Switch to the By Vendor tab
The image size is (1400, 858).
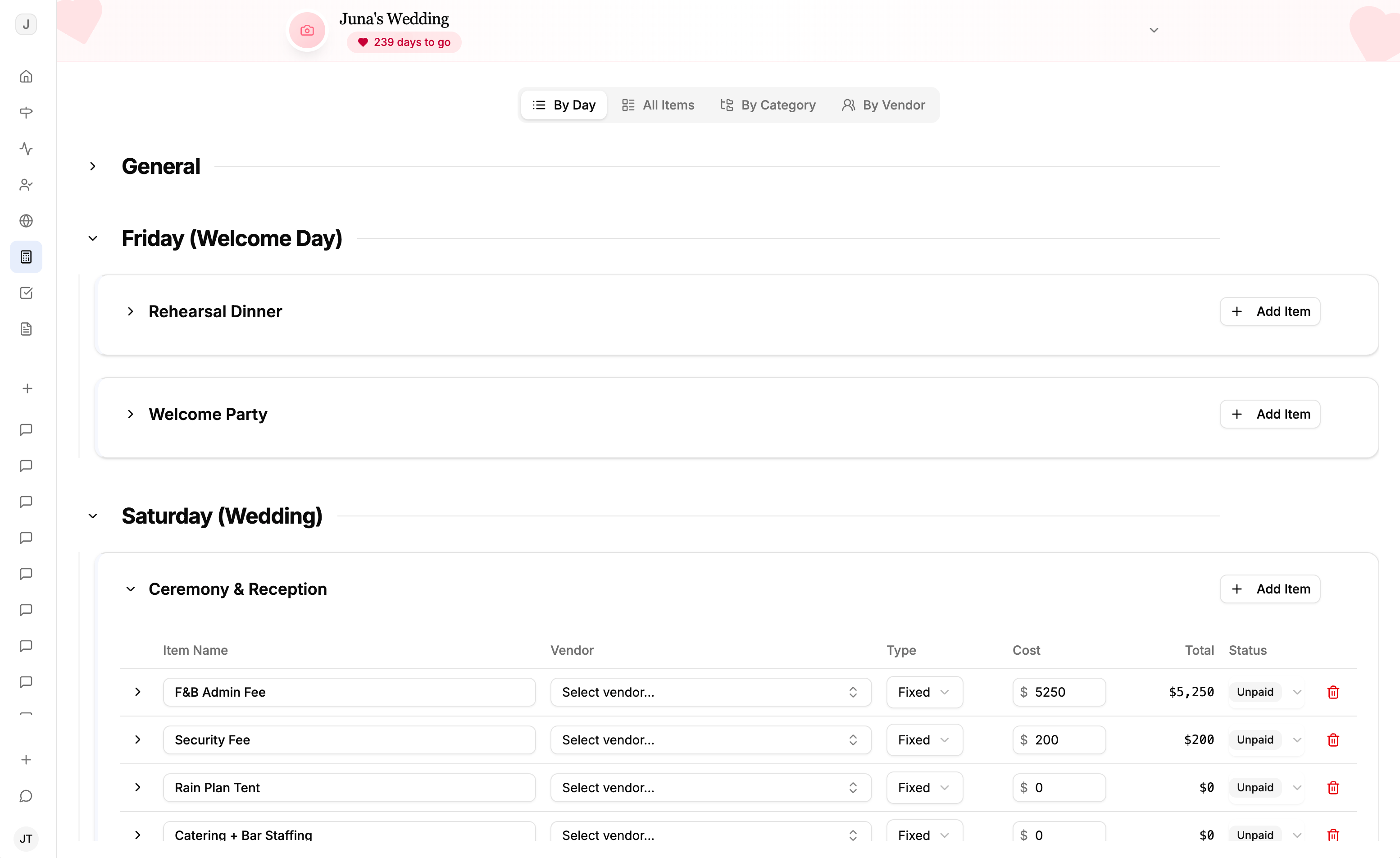[x=883, y=105]
